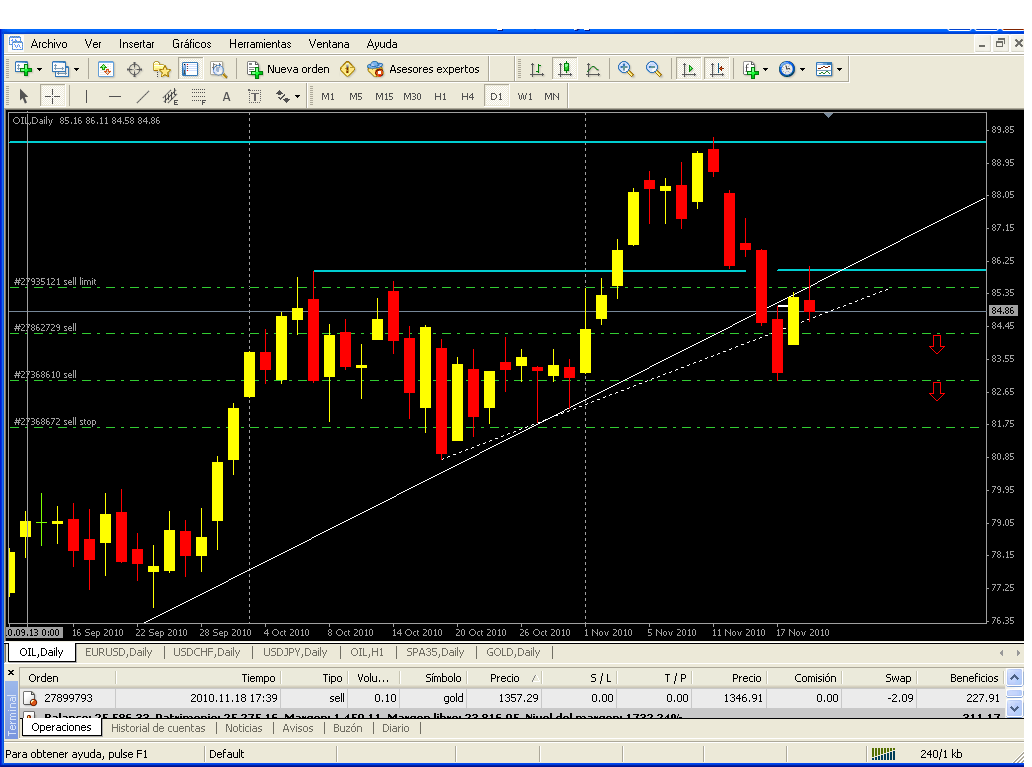Toggle chart shift
1032x767 pixels.
pyautogui.click(x=717, y=69)
